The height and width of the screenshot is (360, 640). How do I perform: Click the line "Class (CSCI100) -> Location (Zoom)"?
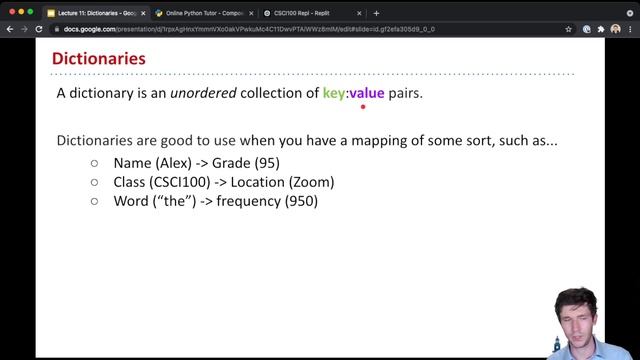(224, 182)
